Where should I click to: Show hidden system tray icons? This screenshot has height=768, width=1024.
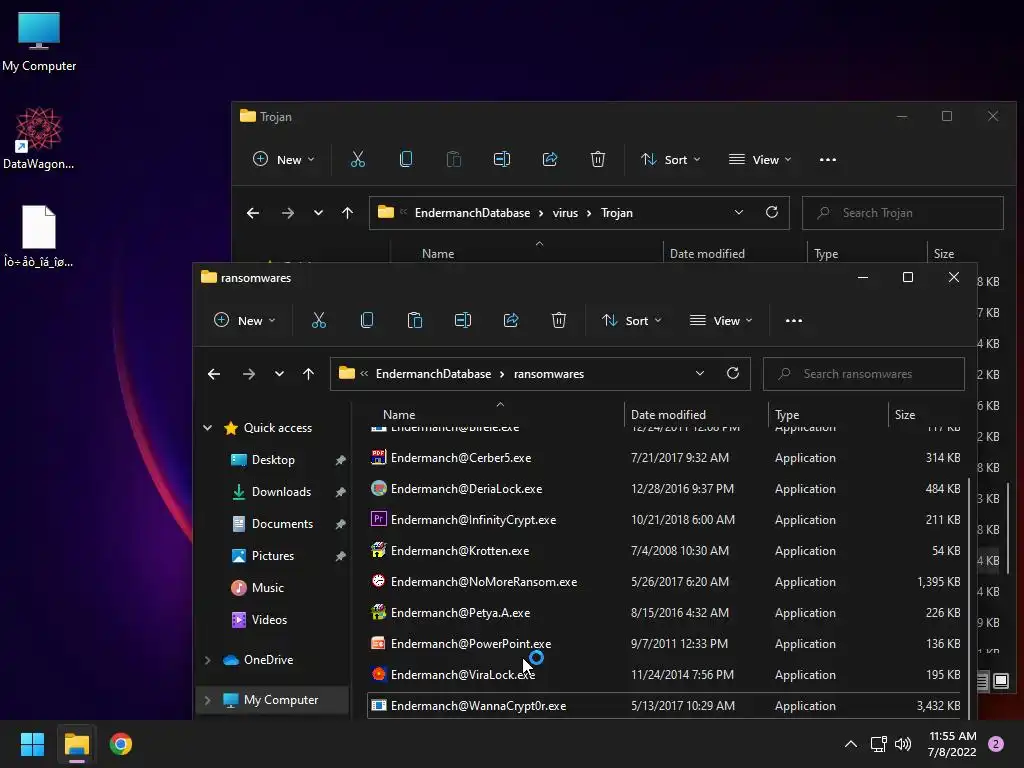click(851, 744)
